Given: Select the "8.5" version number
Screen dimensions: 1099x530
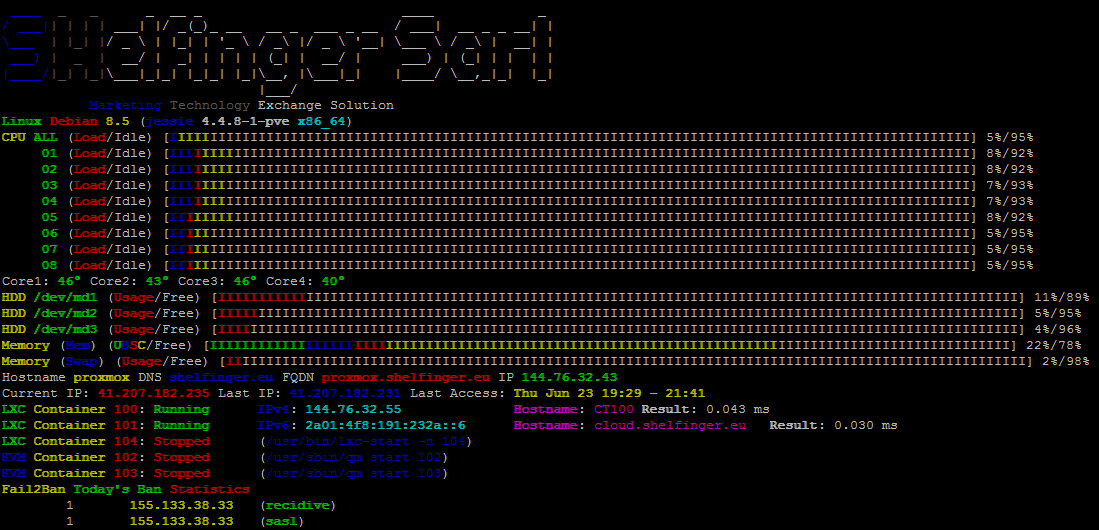Looking at the screenshot, I should (118, 121).
